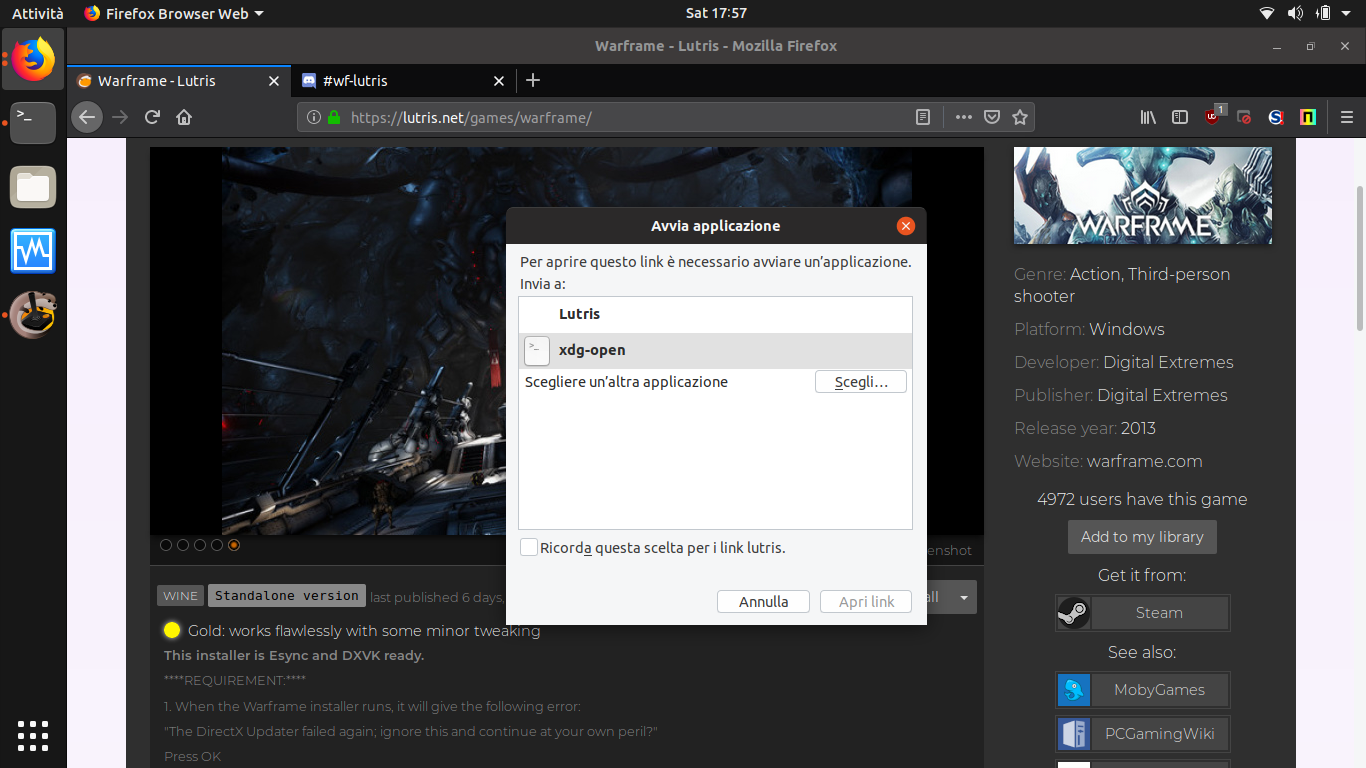Click the Warframe banner thumbnail
This screenshot has height=768, width=1366.
pos(1143,196)
